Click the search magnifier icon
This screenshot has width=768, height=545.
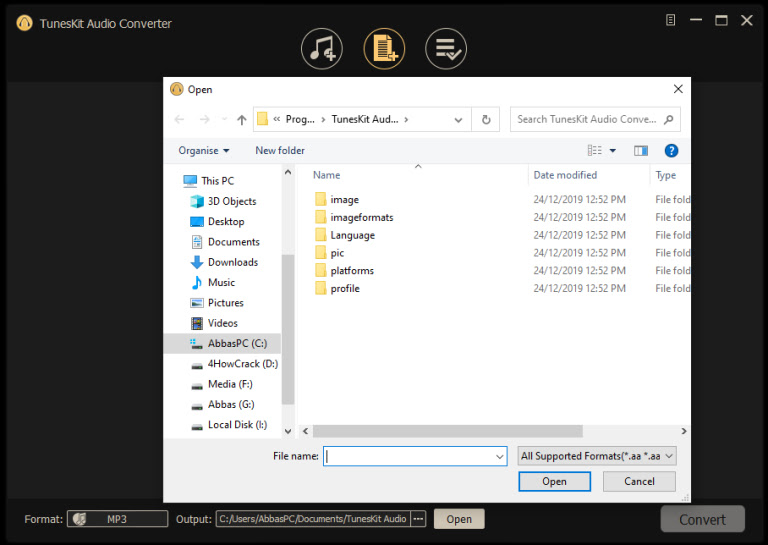point(669,119)
